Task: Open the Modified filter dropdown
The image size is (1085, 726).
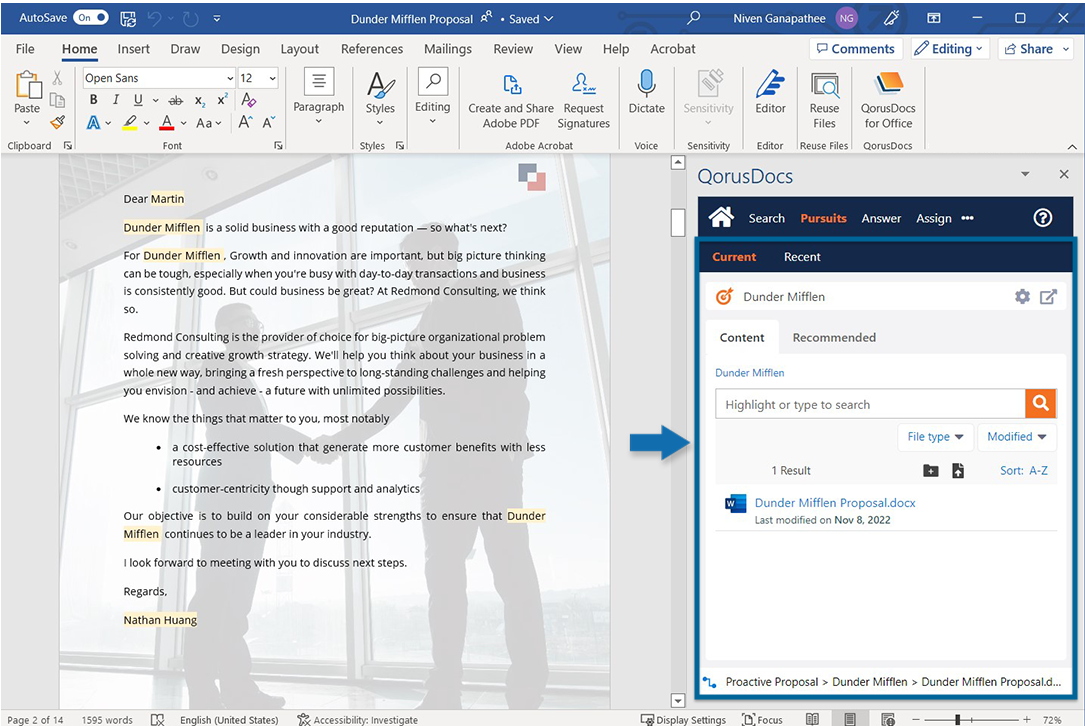Action: (x=1016, y=437)
